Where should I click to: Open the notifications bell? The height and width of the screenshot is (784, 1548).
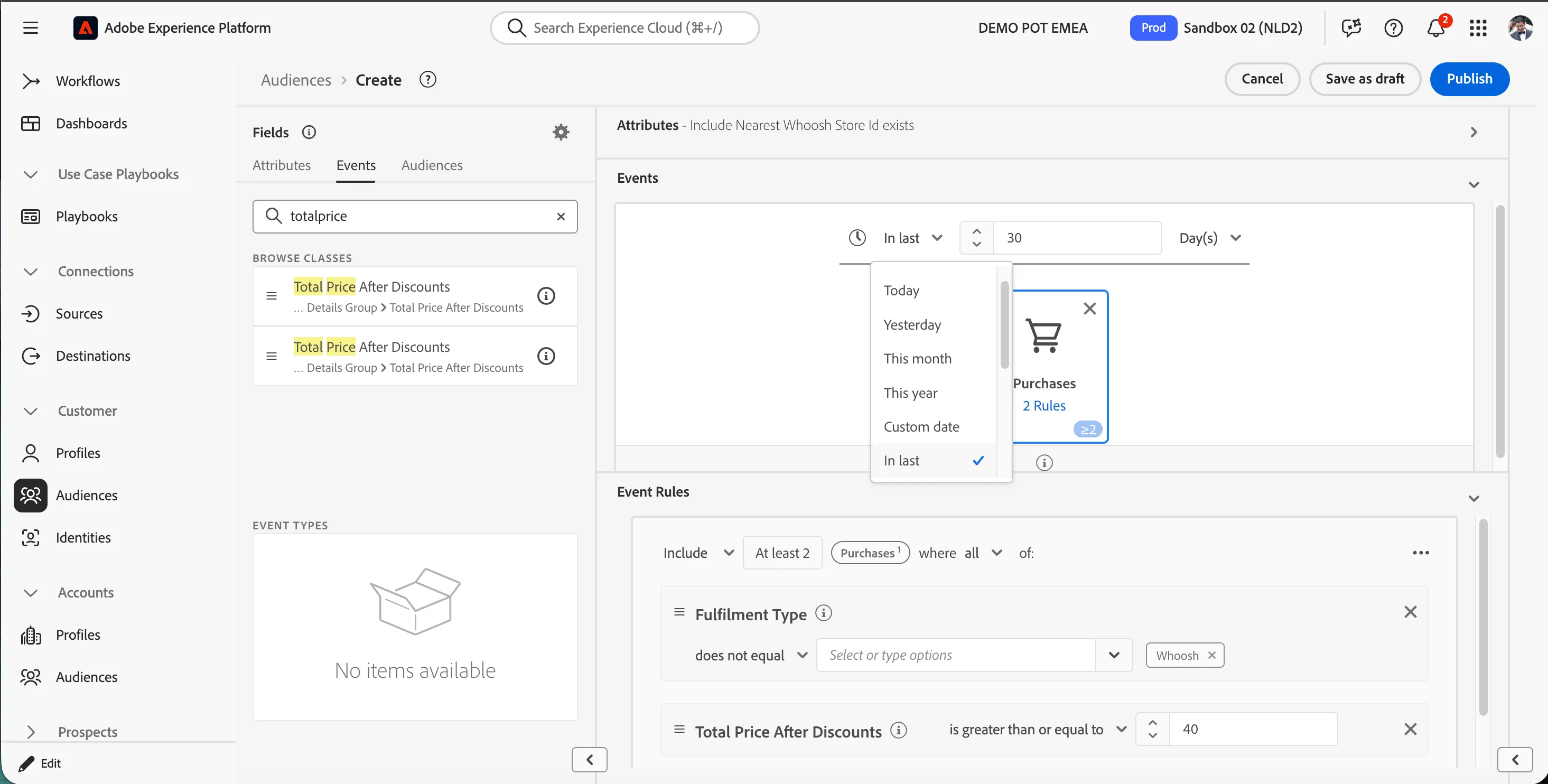click(1435, 27)
